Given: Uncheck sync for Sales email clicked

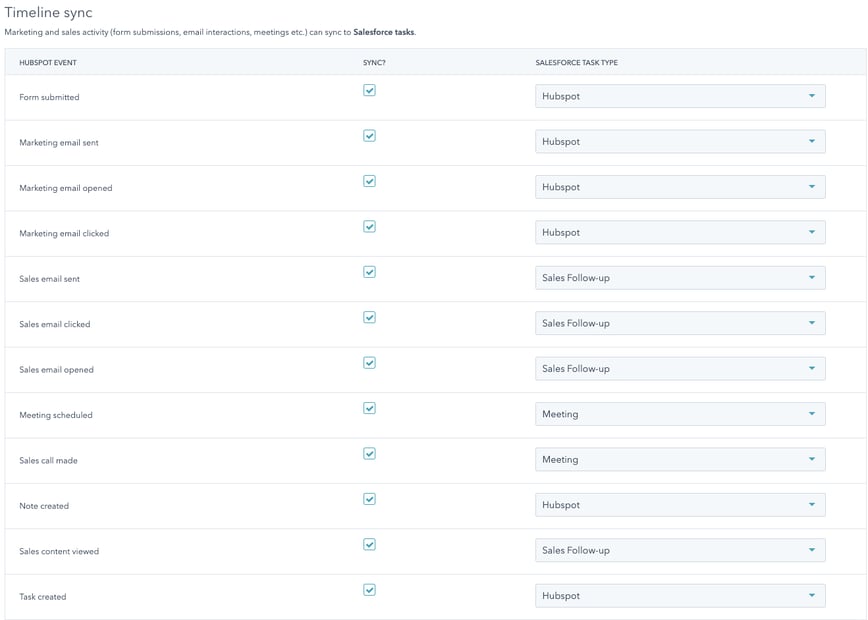Looking at the screenshot, I should pos(369,317).
